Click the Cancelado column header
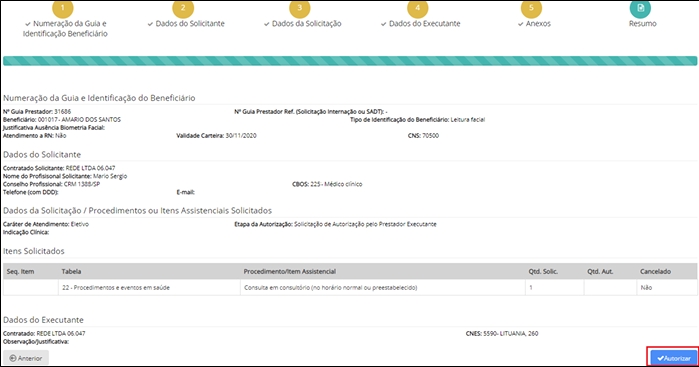 (655, 271)
